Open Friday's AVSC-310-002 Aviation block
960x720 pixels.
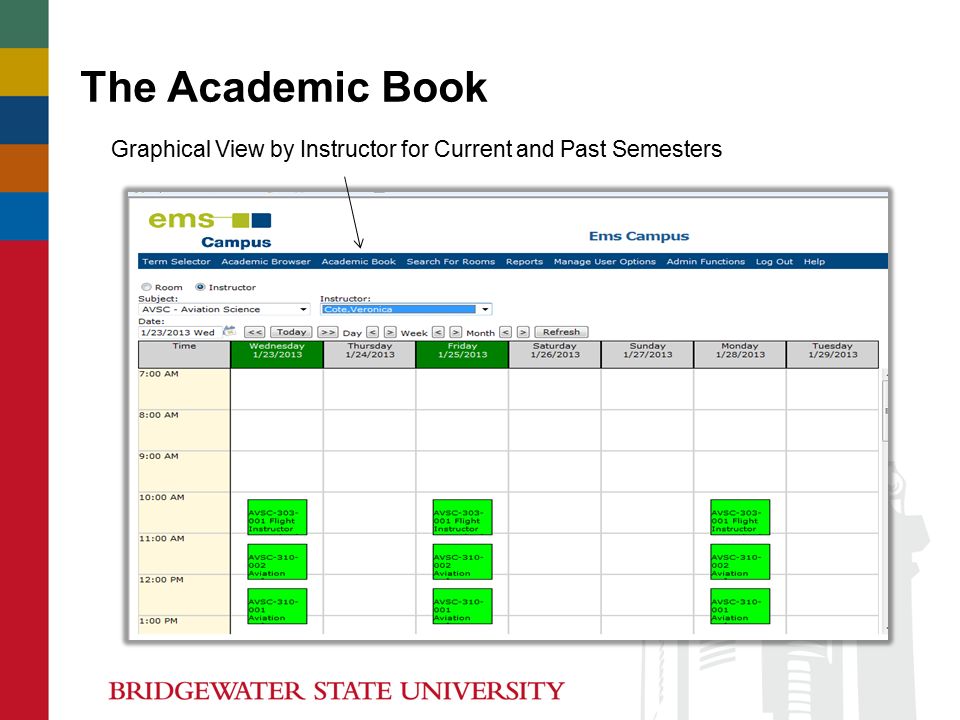(x=462, y=562)
